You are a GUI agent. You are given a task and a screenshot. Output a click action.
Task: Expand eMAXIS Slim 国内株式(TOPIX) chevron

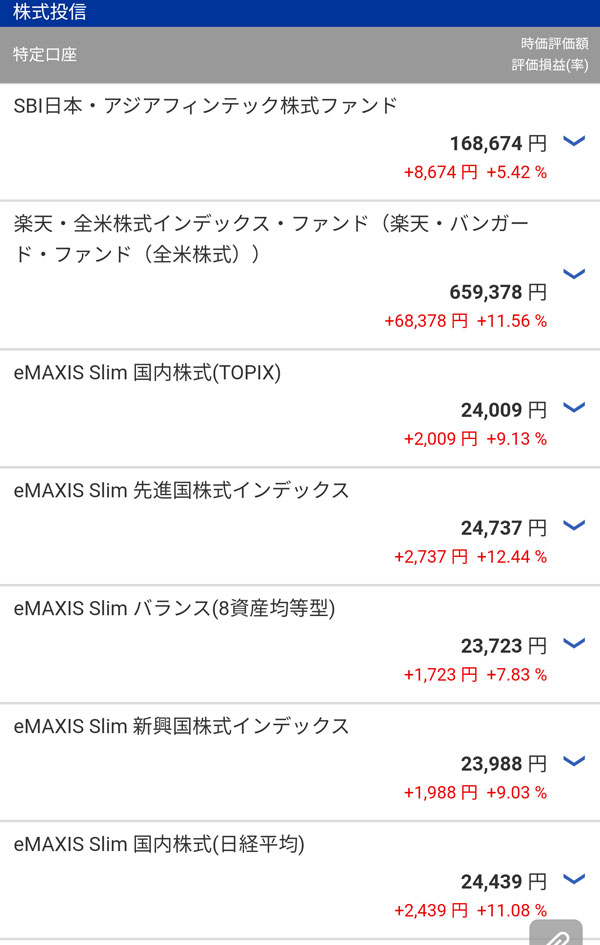tap(574, 407)
